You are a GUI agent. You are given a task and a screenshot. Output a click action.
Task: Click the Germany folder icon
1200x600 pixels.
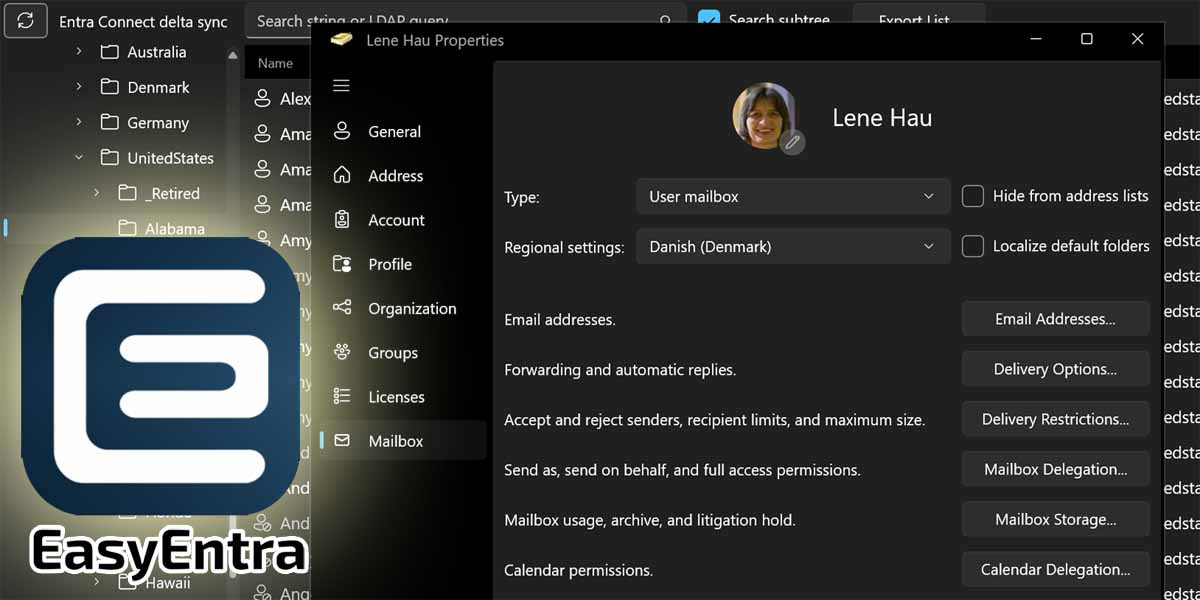pyautogui.click(x=110, y=123)
